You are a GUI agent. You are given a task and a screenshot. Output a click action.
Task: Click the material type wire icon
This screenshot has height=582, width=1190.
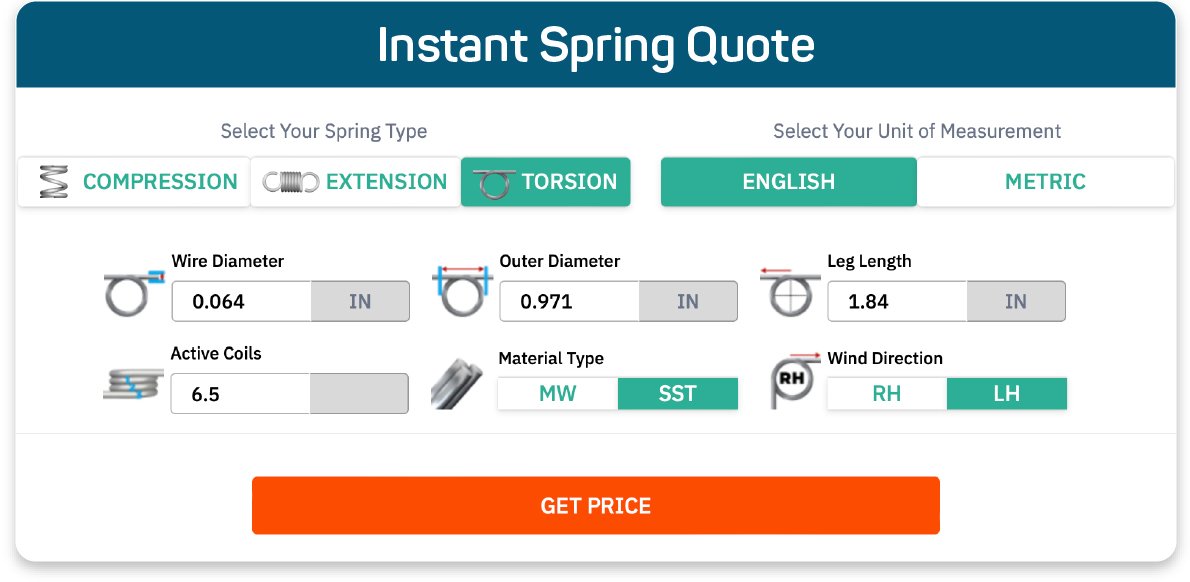pyautogui.click(x=457, y=384)
